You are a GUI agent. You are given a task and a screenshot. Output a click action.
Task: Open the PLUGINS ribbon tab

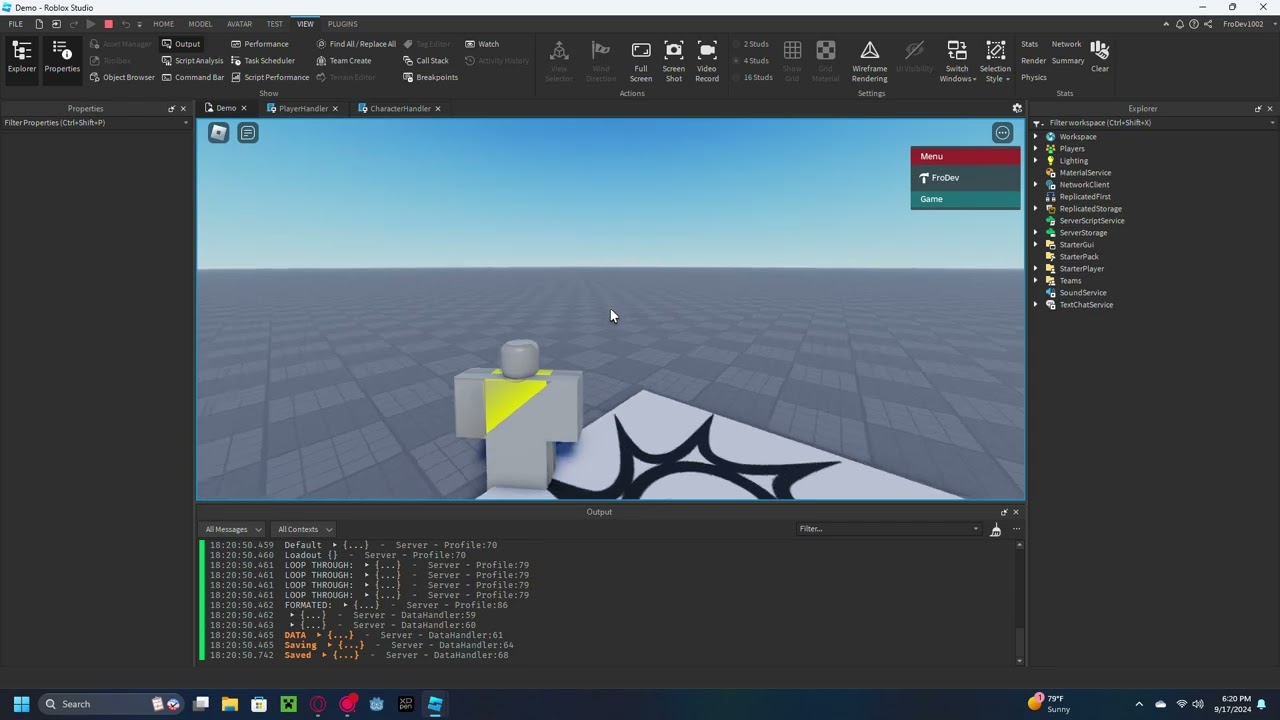pos(342,24)
